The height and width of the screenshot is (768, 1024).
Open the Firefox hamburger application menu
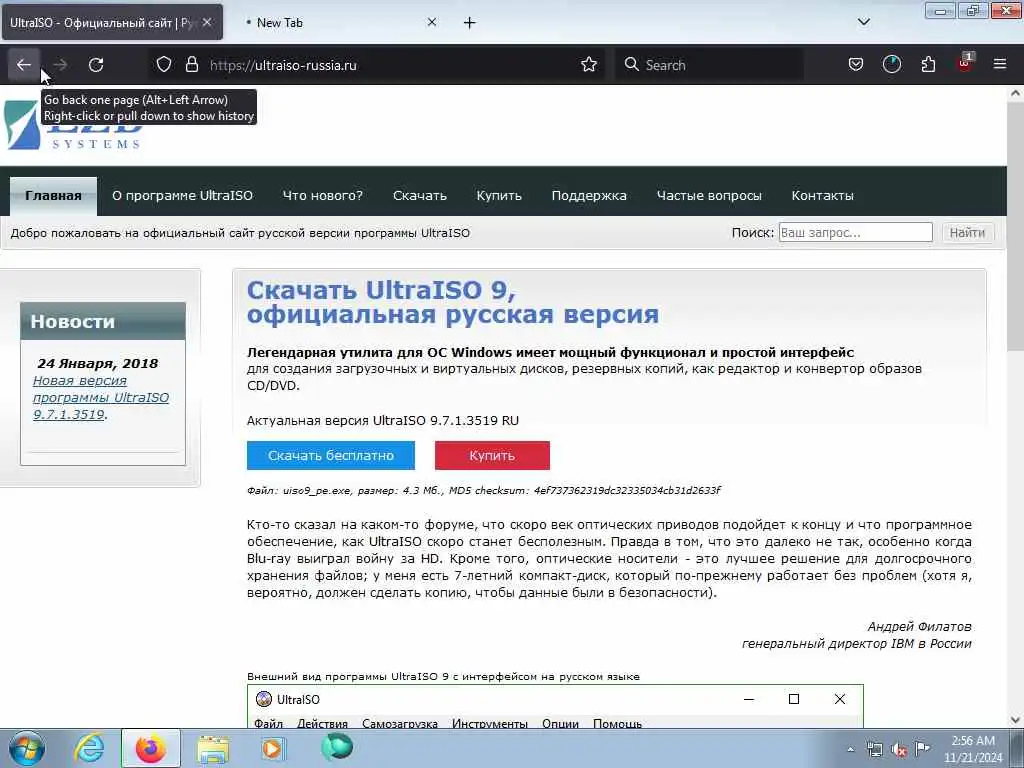coord(1000,65)
